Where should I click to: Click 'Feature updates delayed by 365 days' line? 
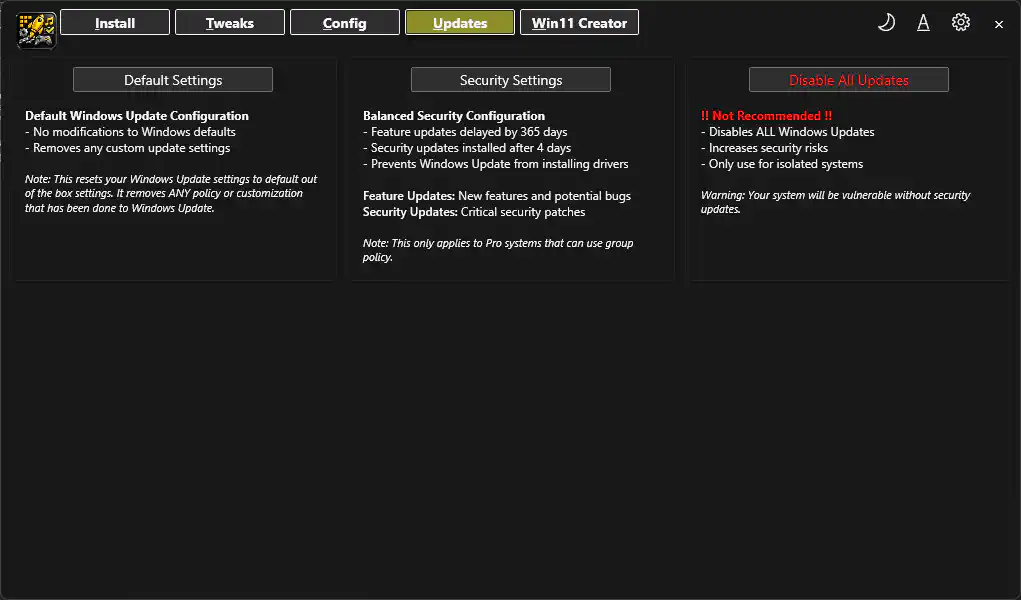tap(465, 132)
